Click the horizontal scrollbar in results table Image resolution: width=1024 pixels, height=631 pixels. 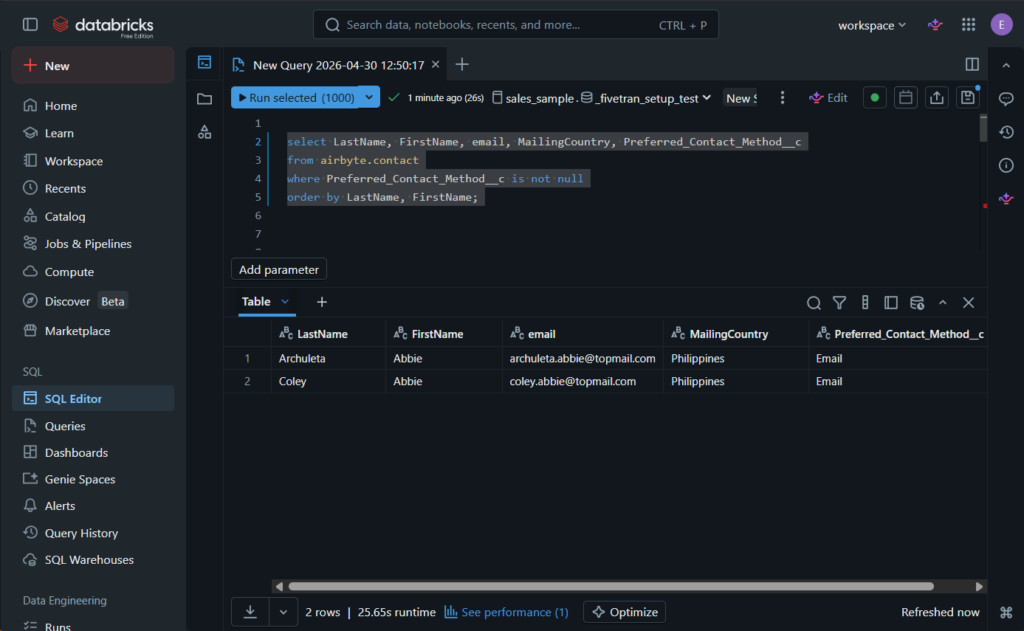(x=611, y=587)
